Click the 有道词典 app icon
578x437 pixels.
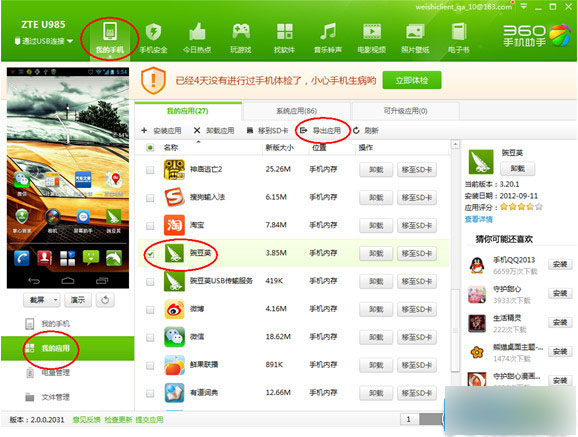(x=174, y=393)
